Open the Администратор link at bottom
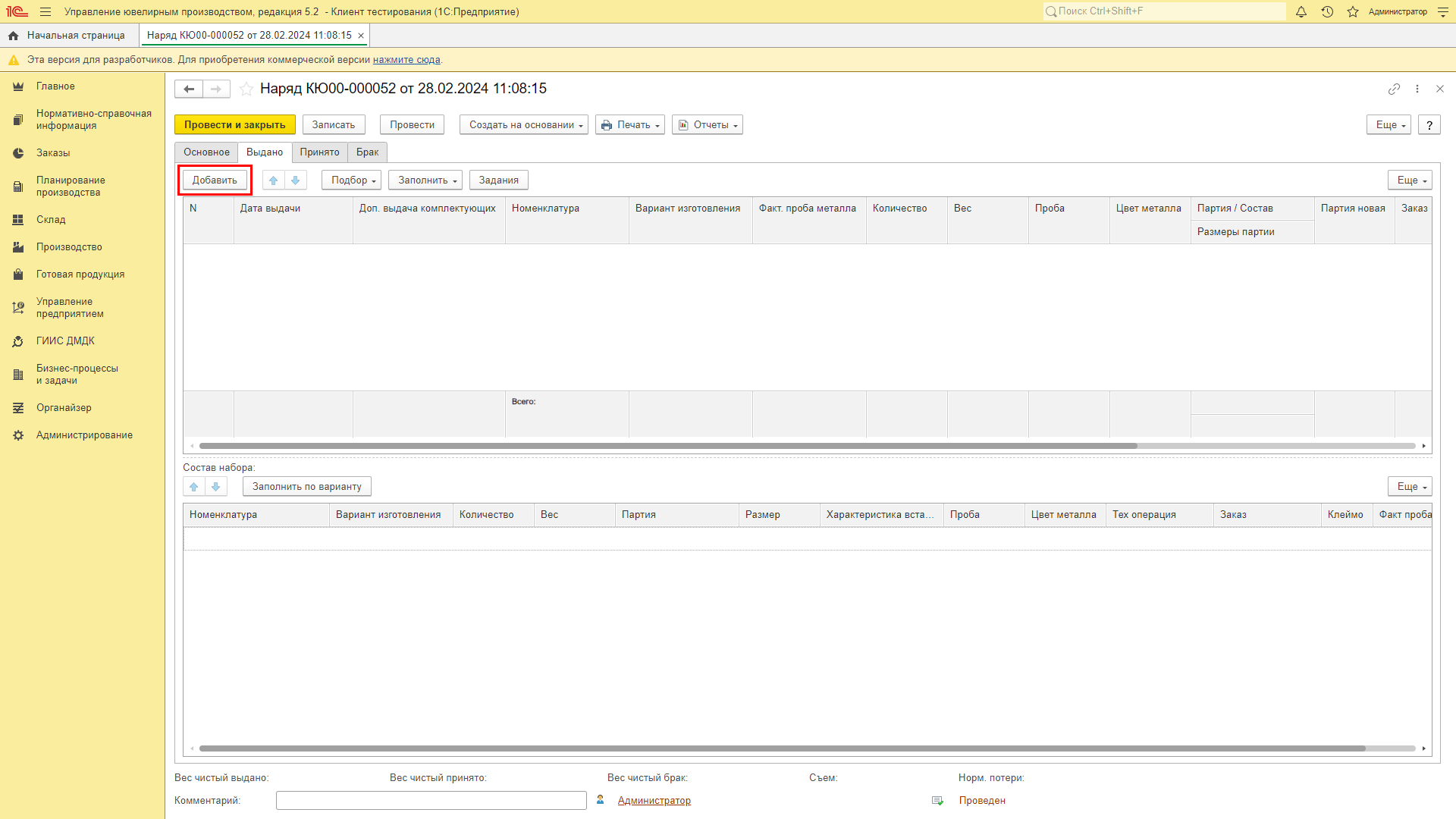1456x819 pixels. [x=654, y=801]
